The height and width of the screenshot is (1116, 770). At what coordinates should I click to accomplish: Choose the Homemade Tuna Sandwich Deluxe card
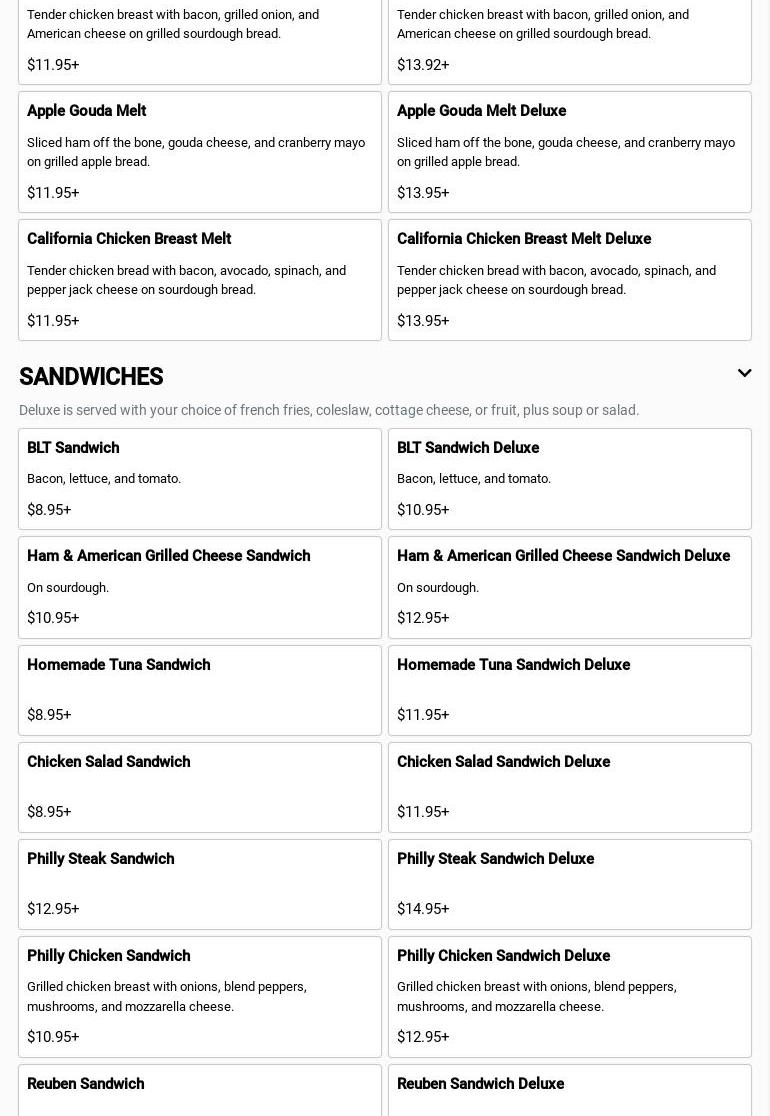click(569, 690)
